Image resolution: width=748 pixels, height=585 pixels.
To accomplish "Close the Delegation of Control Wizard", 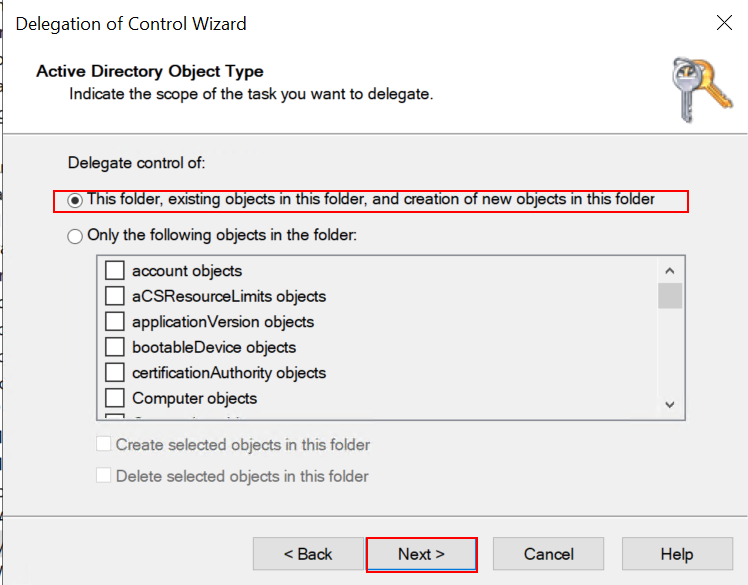I will coord(723,23).
